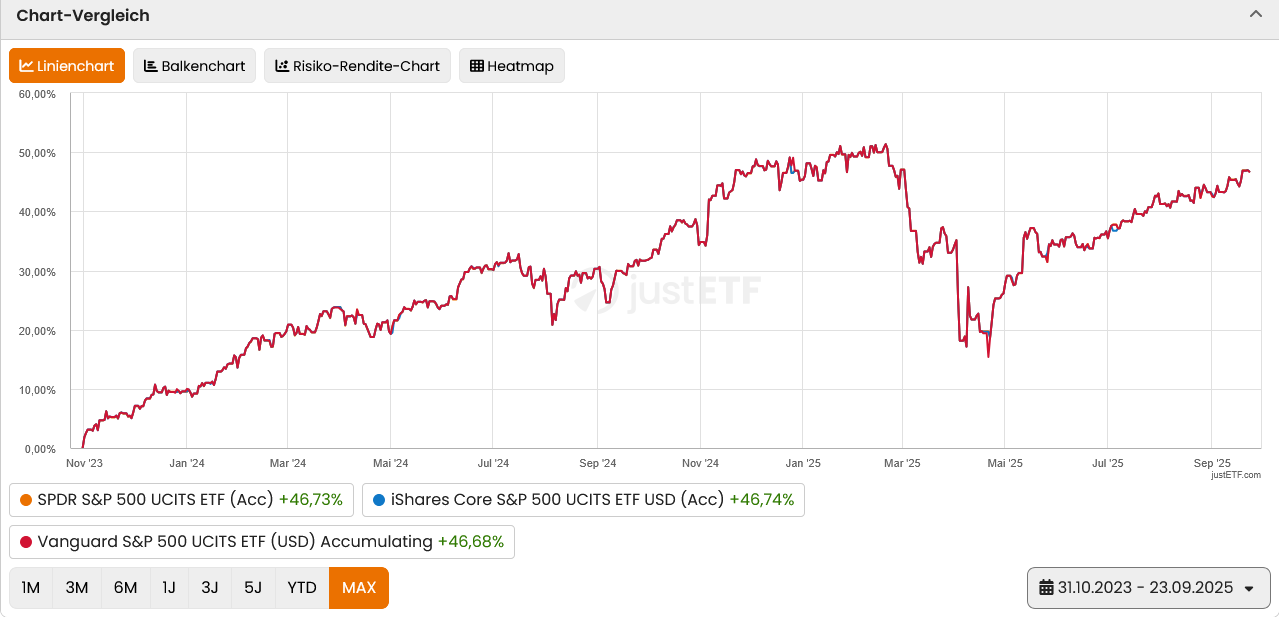
Task: Click the grid icon in Heatmap
Action: 477,66
